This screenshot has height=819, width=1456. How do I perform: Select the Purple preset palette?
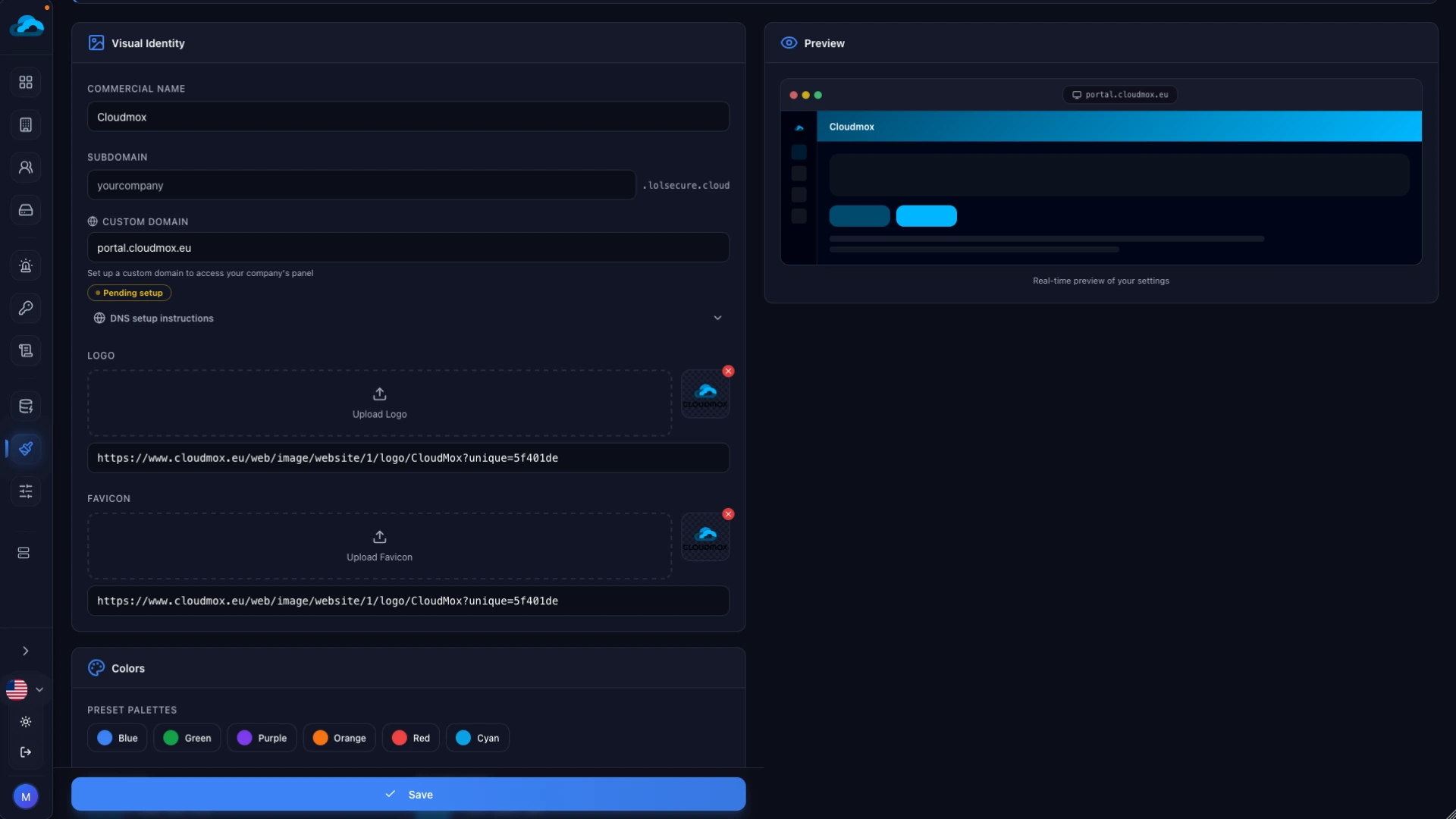[x=262, y=738]
